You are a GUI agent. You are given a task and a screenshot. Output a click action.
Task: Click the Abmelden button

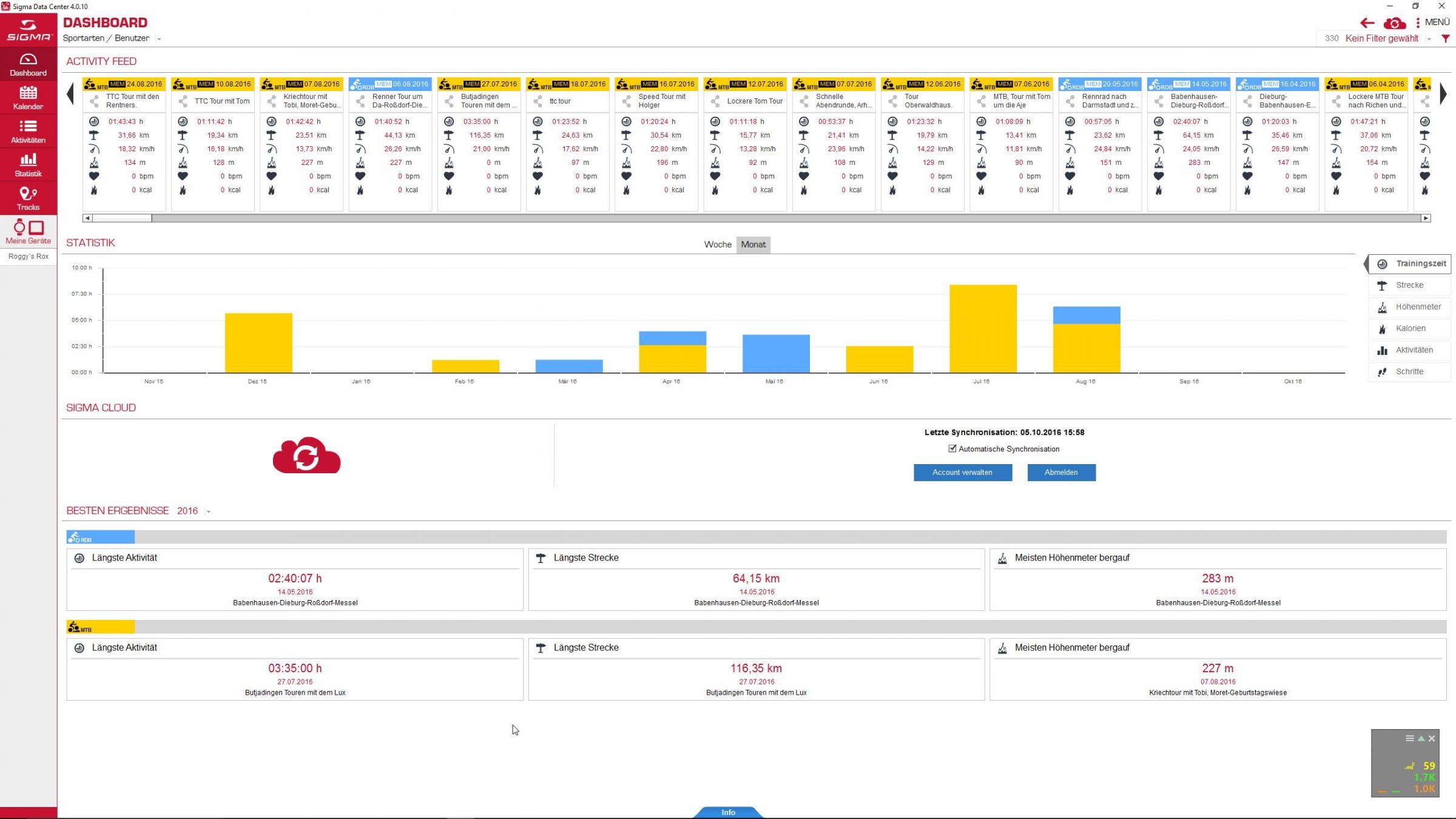[x=1060, y=473]
